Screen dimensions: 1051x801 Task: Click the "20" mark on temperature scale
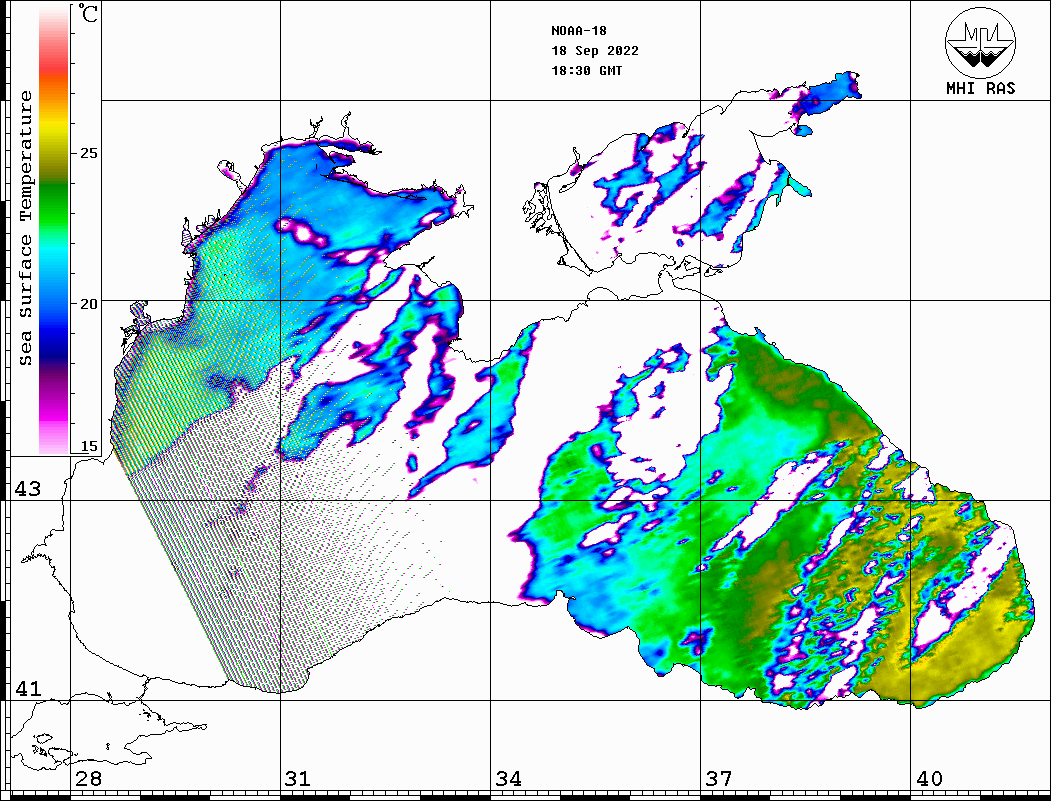click(88, 304)
